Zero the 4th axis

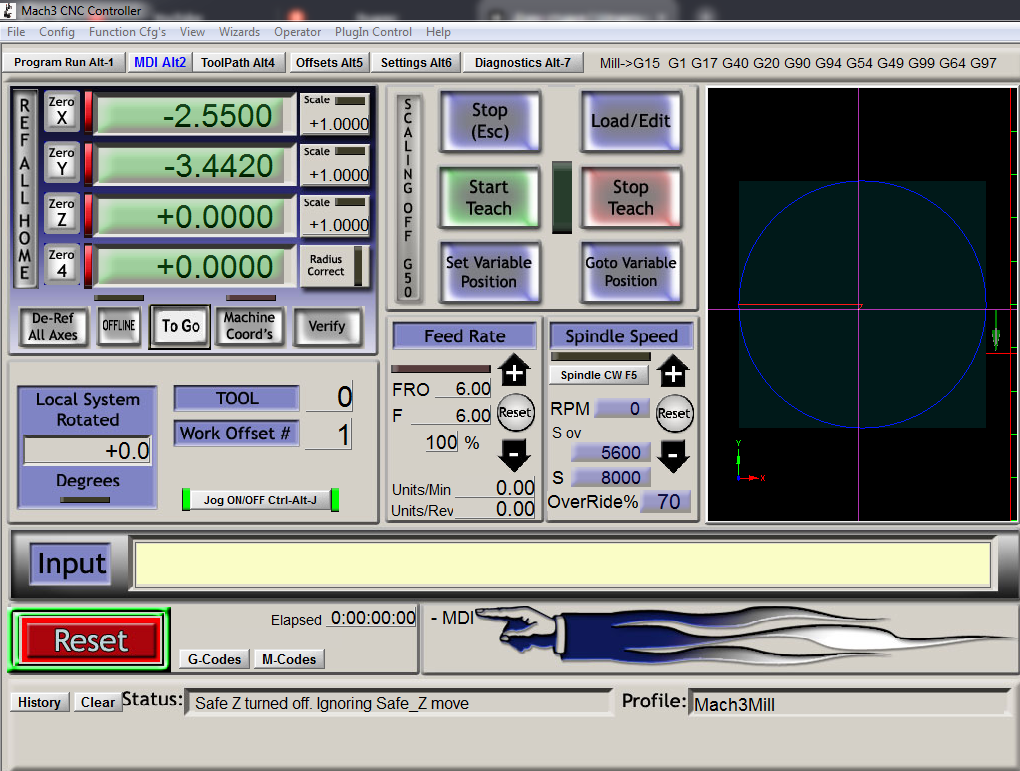62,264
